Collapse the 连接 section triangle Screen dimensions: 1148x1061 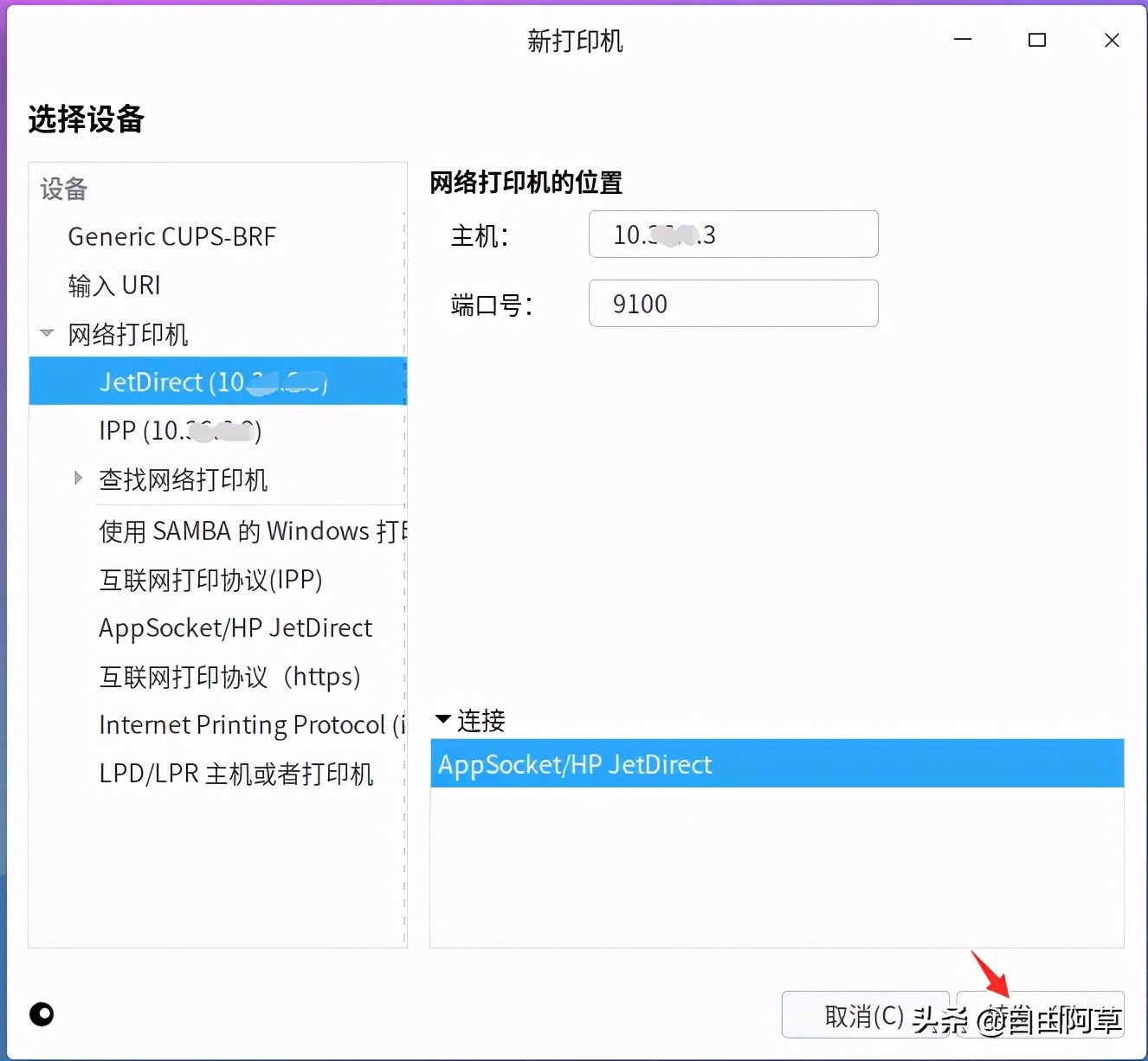click(x=443, y=720)
